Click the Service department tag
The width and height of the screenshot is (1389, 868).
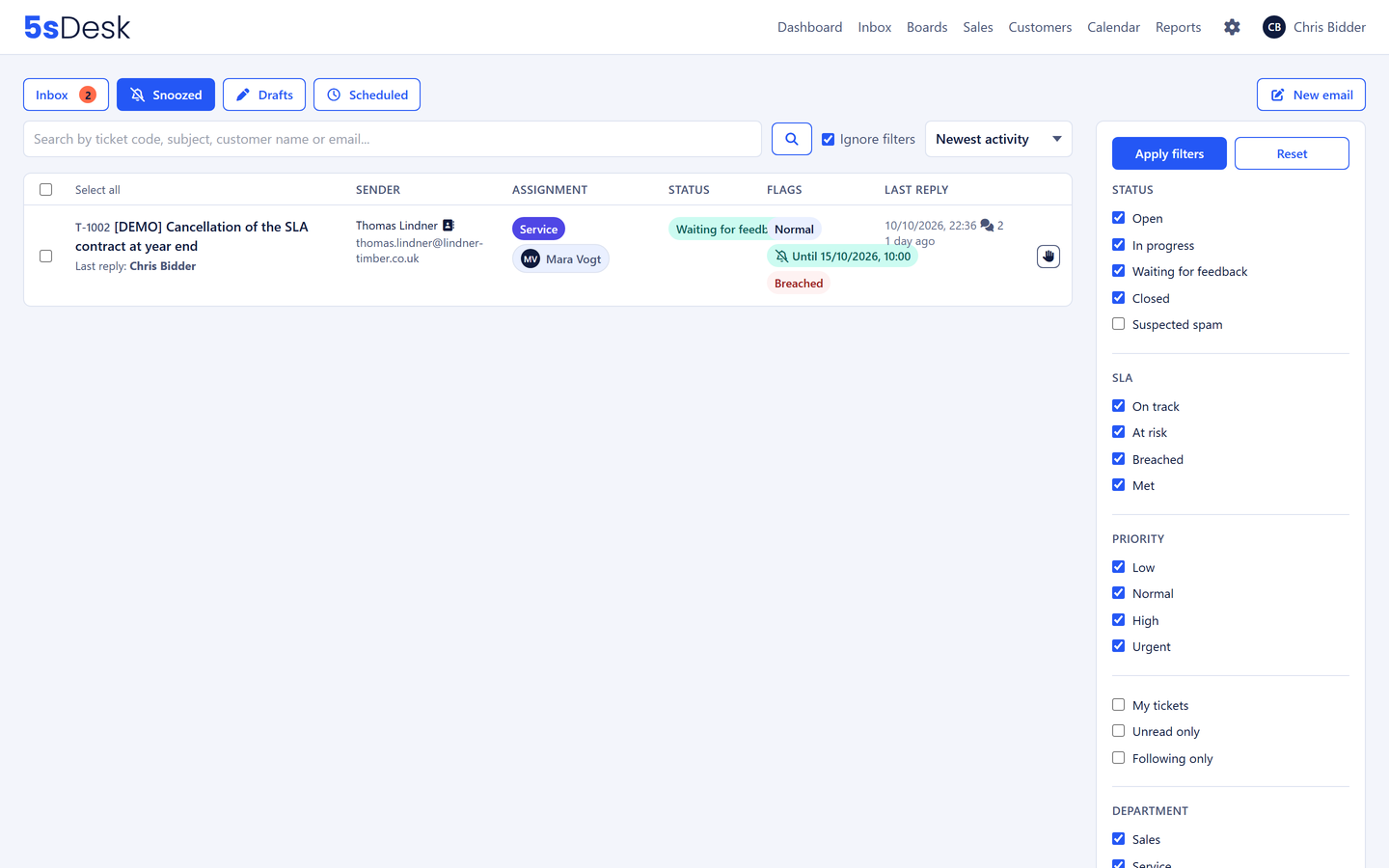538,229
